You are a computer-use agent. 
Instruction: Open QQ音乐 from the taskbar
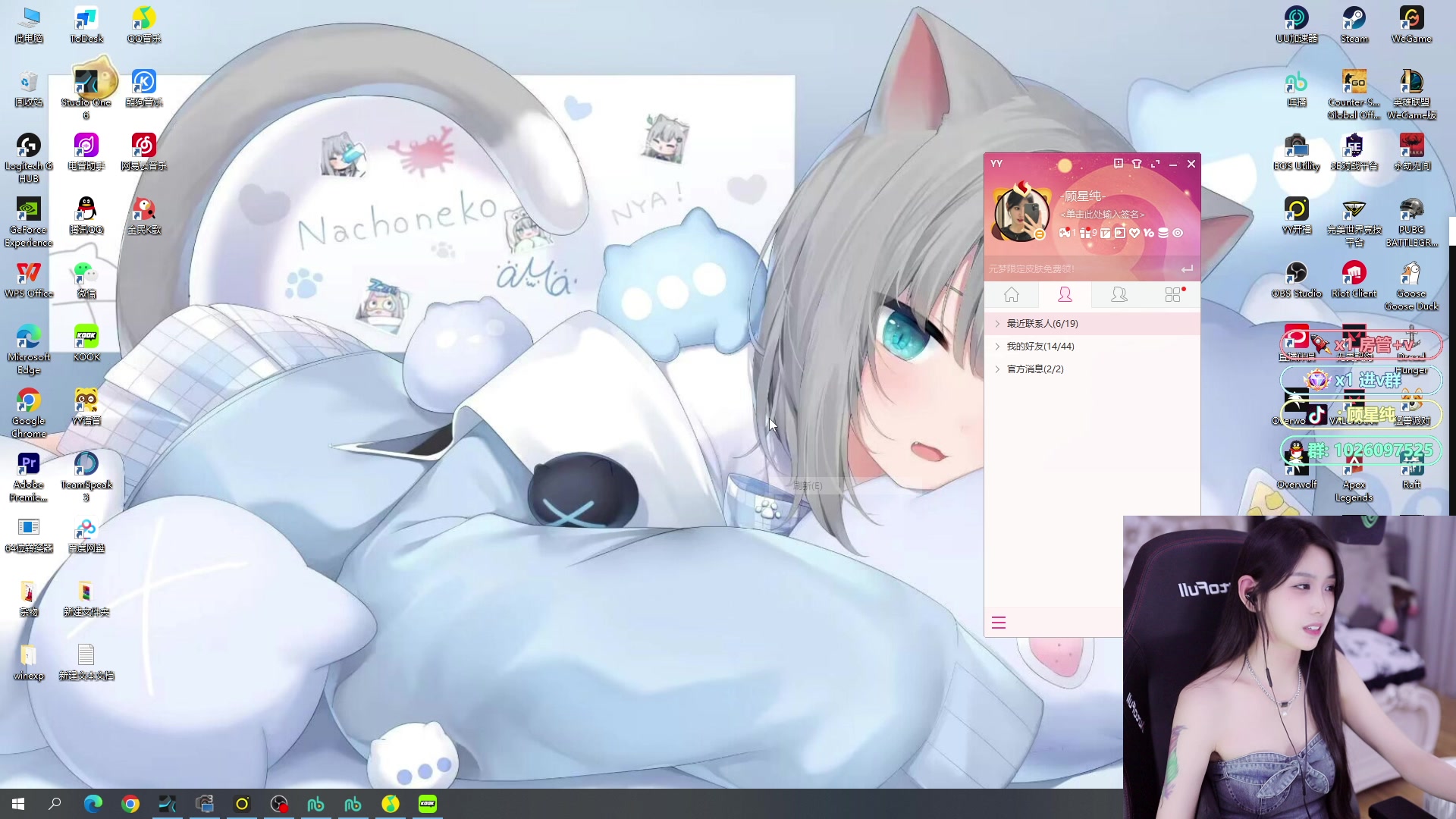[391, 804]
